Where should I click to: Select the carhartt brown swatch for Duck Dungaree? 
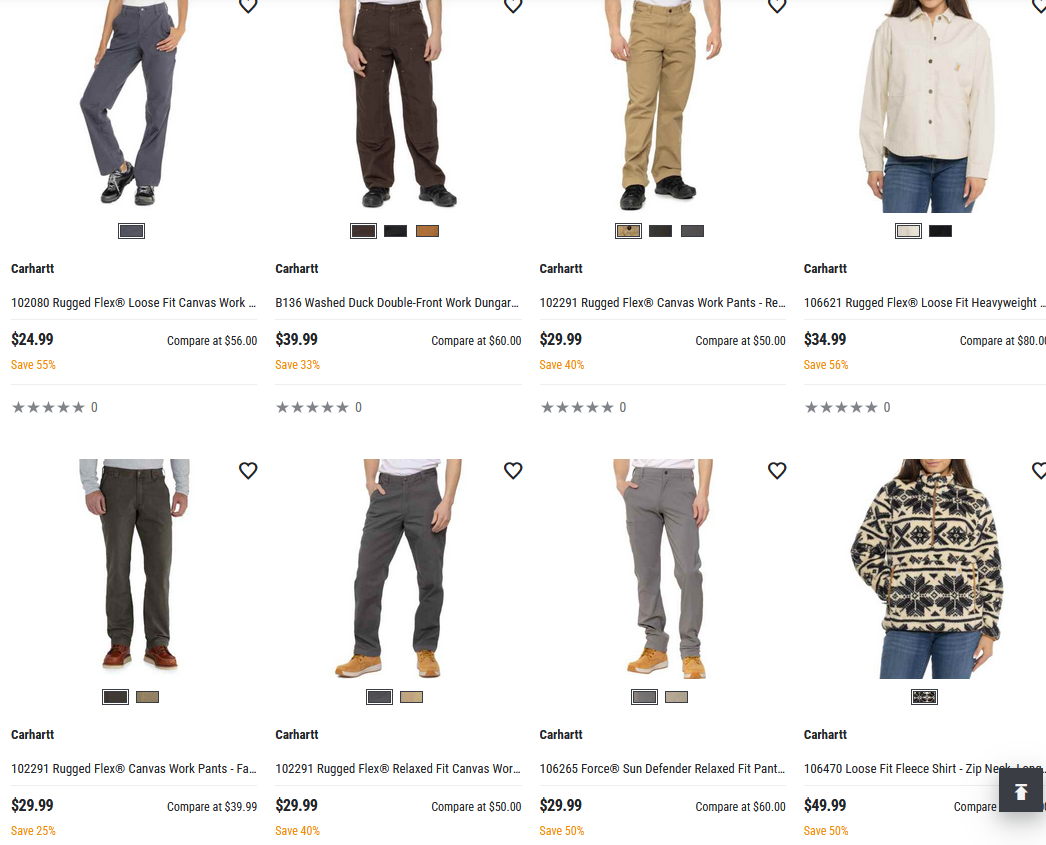click(x=427, y=231)
